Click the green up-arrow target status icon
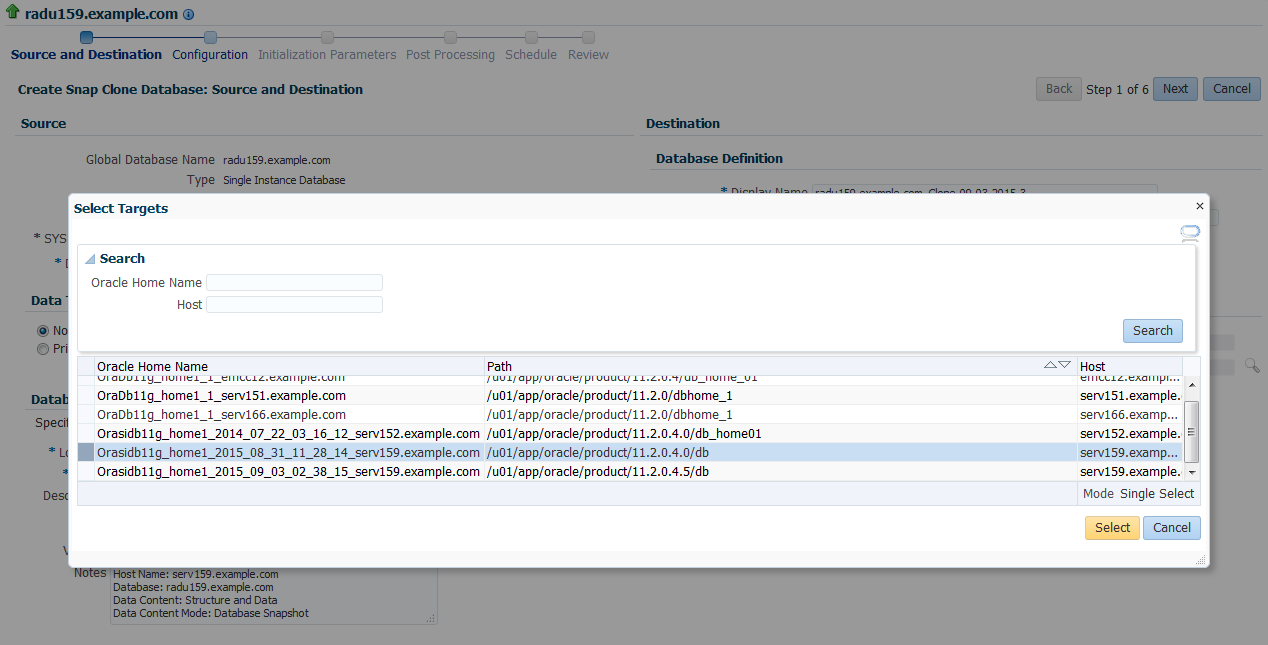The width and height of the screenshot is (1268, 645). pos(12,14)
